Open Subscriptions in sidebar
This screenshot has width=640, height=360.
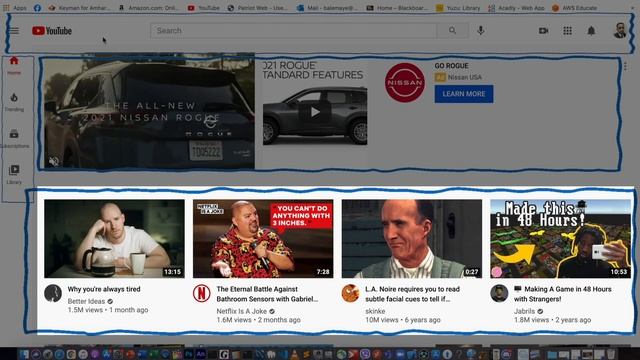tap(14, 138)
